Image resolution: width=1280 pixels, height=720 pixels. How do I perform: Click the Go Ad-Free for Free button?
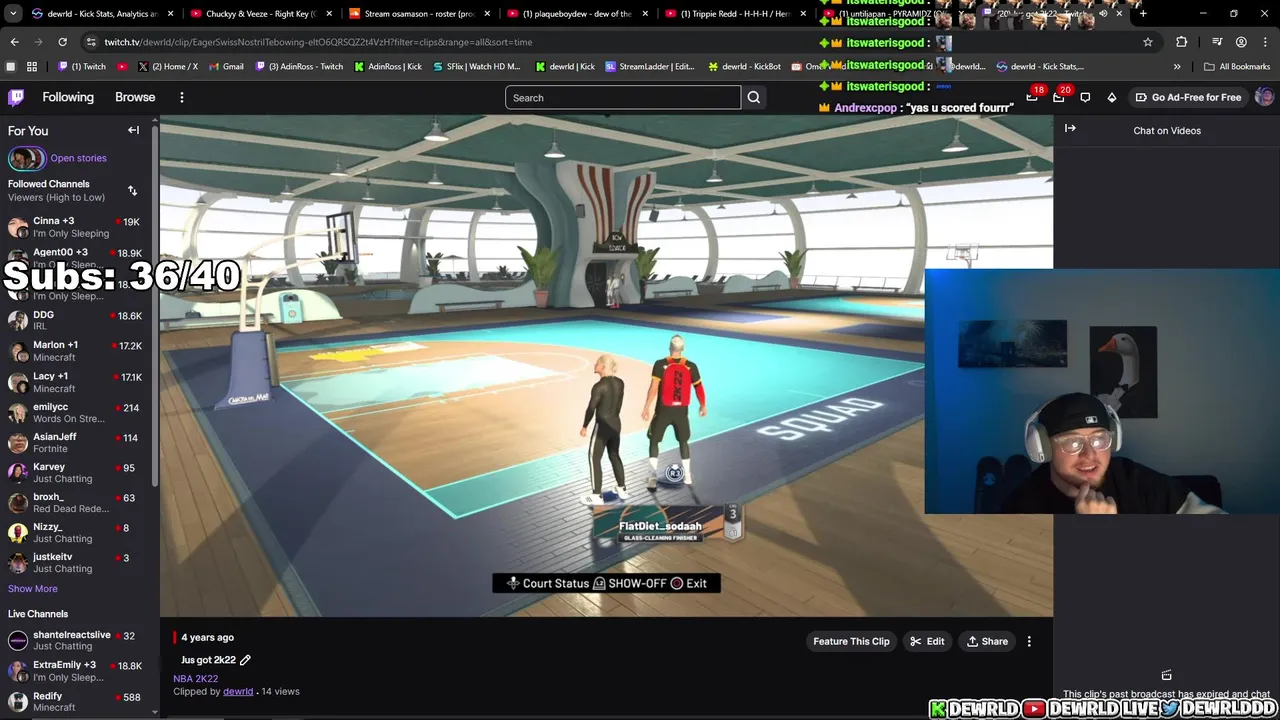(x=1188, y=97)
